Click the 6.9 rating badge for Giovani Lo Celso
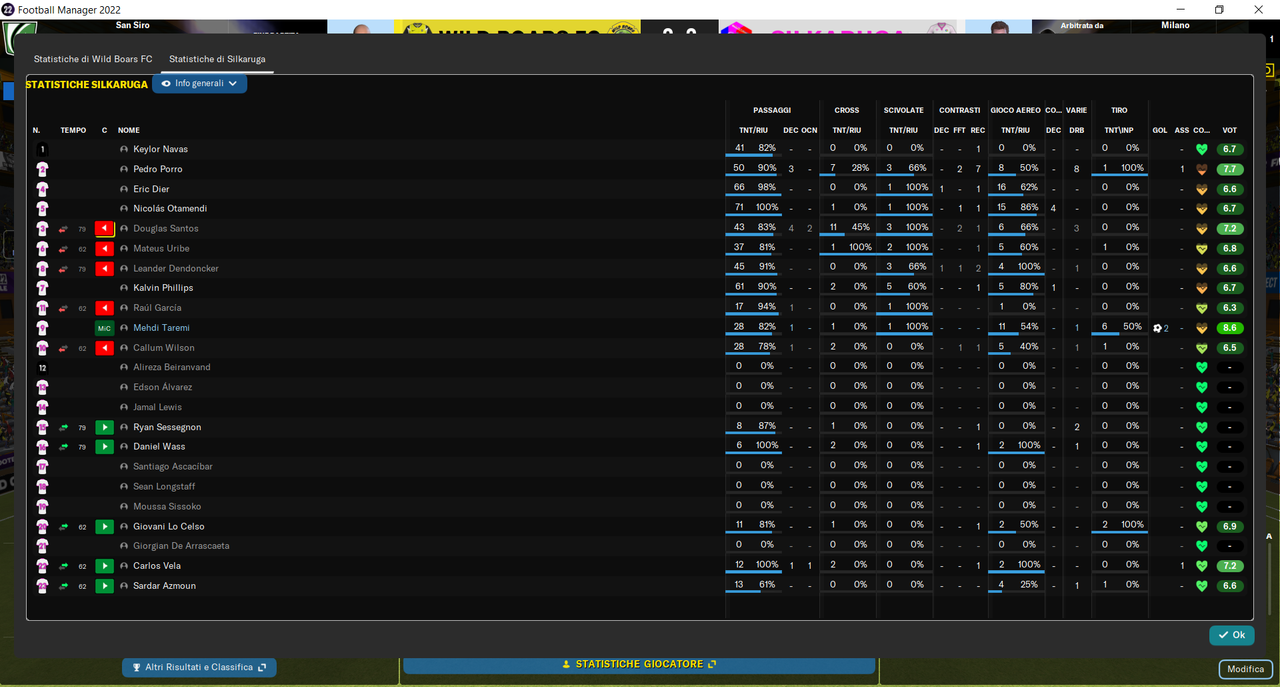 coord(1230,526)
